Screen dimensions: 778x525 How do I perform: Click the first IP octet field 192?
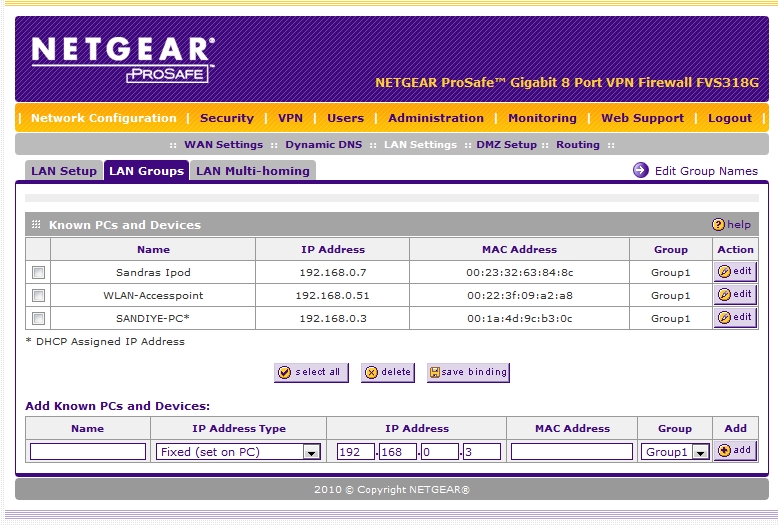point(356,452)
